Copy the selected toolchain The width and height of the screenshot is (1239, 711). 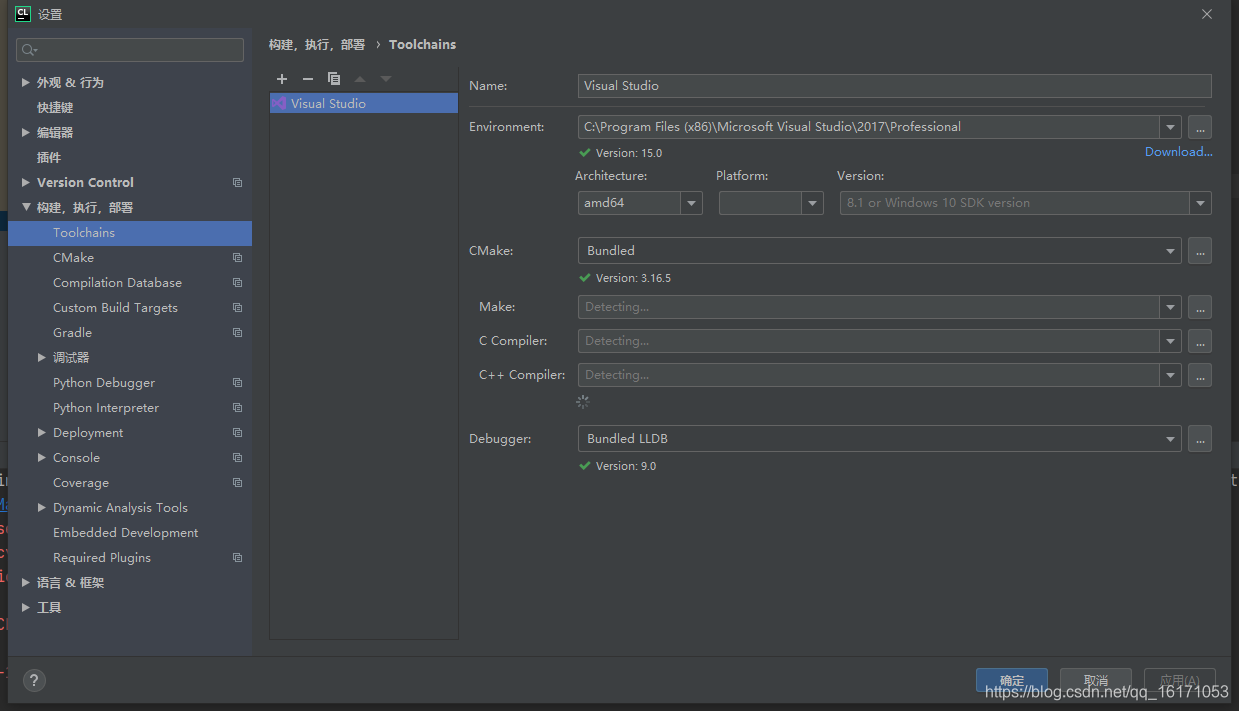coord(334,79)
